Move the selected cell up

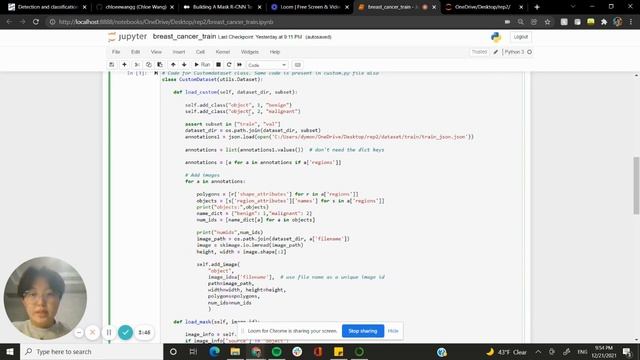click(x=173, y=64)
